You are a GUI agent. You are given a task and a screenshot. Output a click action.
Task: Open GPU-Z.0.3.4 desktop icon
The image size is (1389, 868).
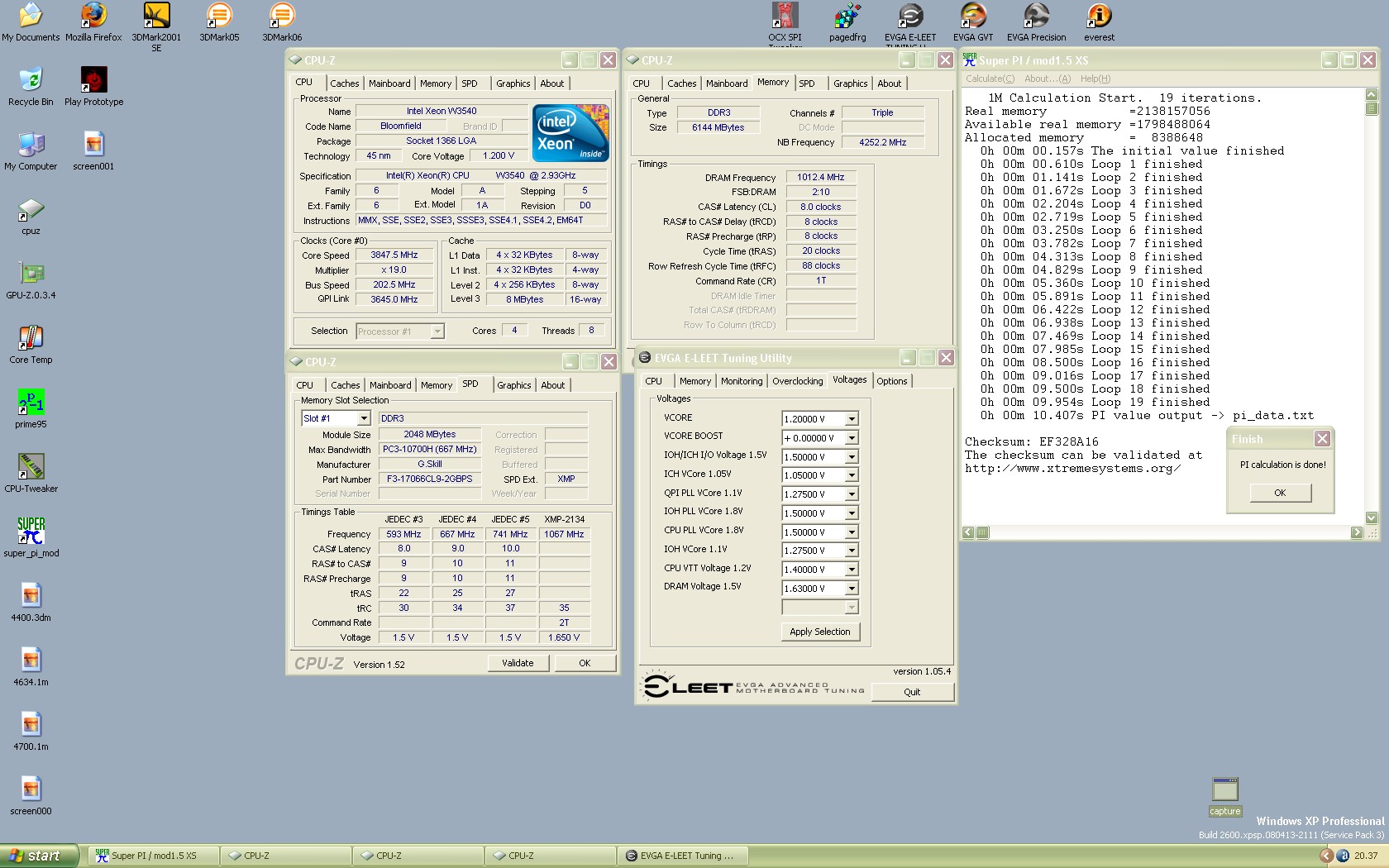pyautogui.click(x=31, y=280)
